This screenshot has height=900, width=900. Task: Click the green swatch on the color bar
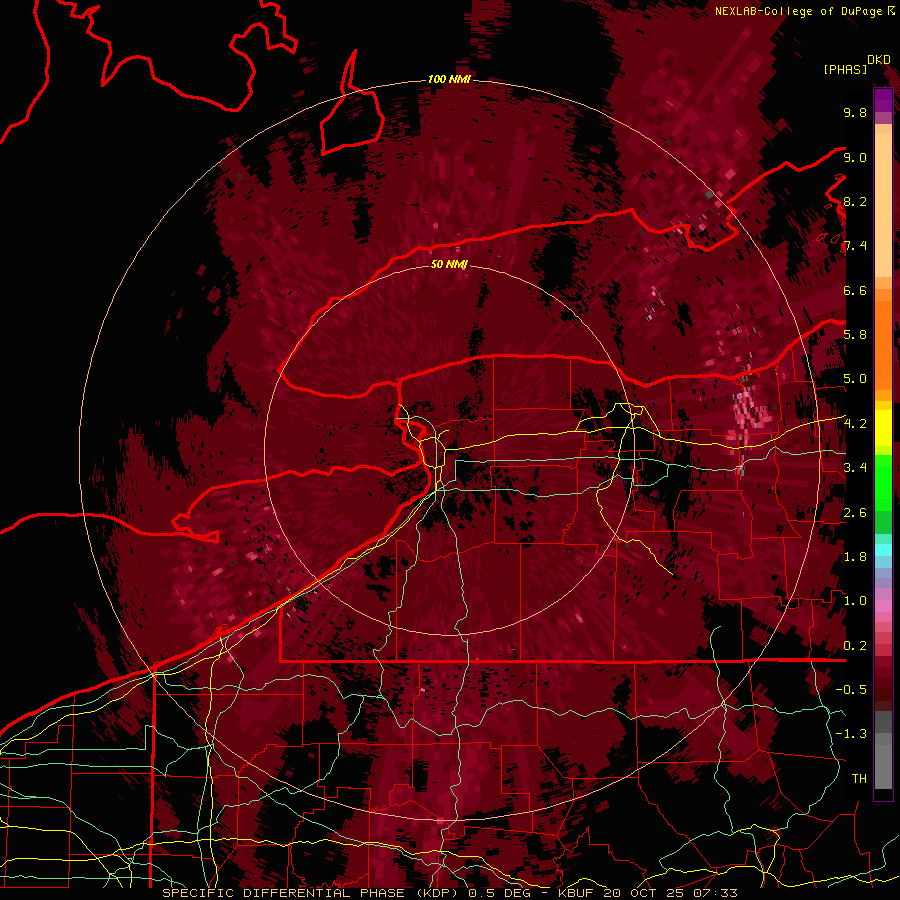click(883, 482)
